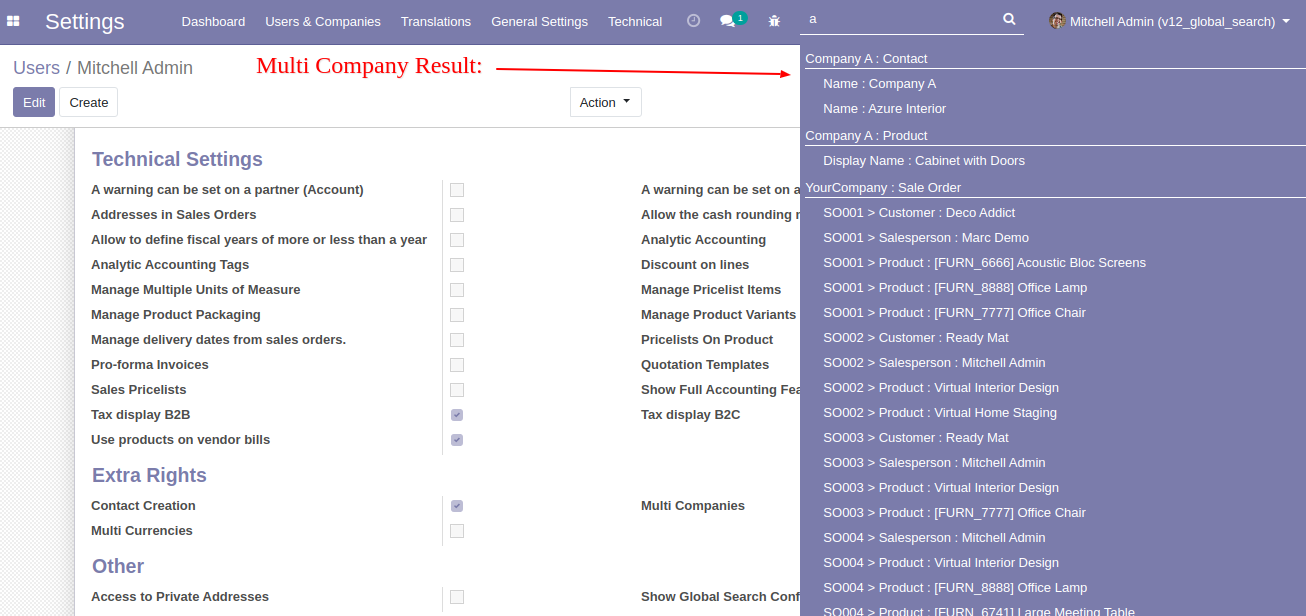Check the Pro-forma Invoices checkbox
The image size is (1306, 616).
(457, 365)
